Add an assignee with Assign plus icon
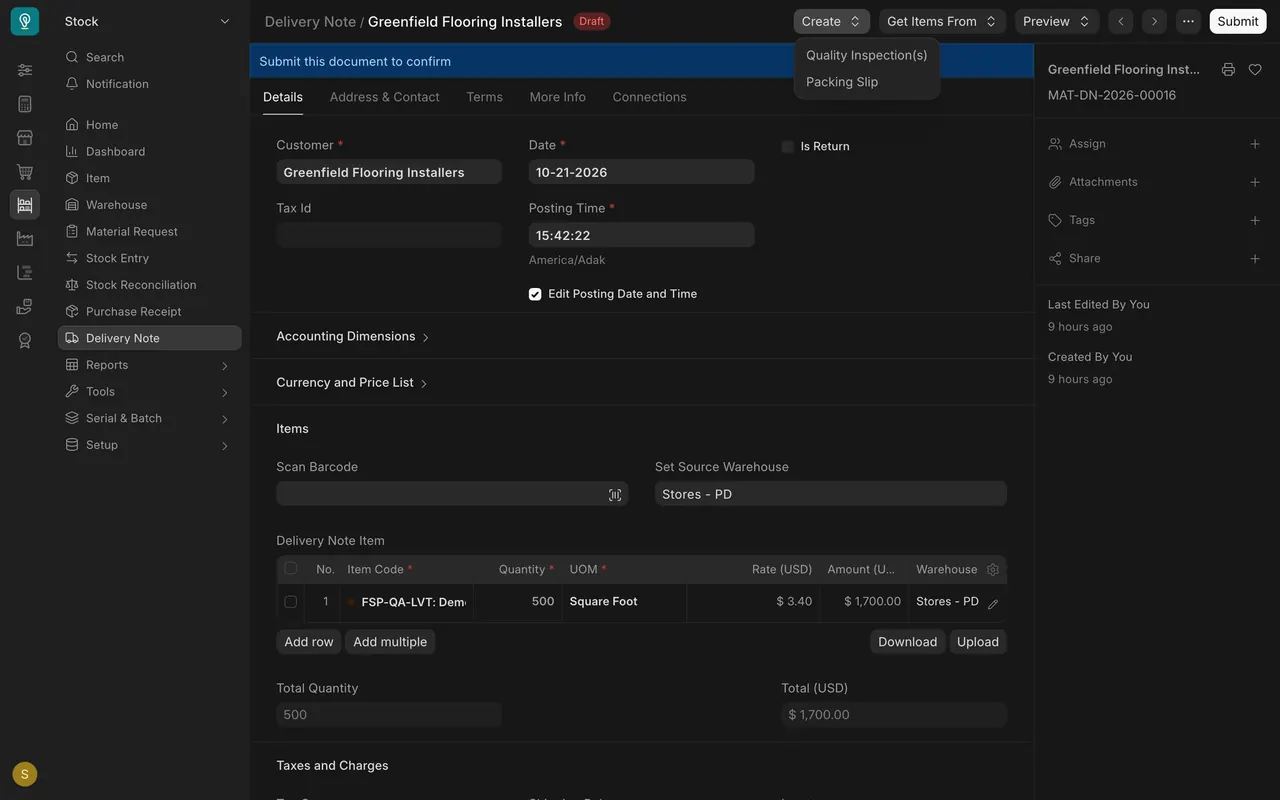Viewport: 1280px width, 800px height. tap(1255, 144)
